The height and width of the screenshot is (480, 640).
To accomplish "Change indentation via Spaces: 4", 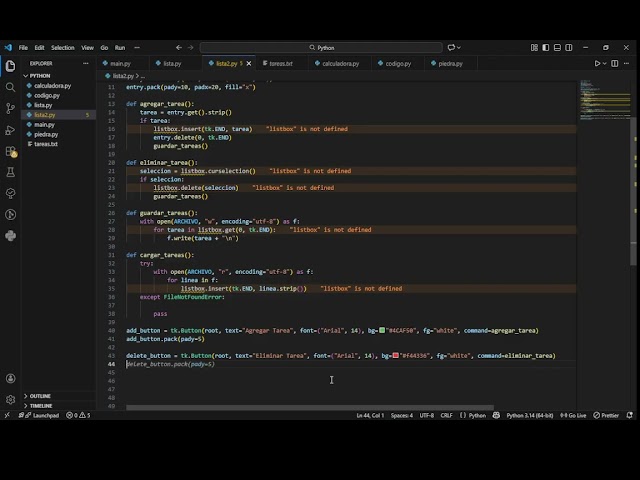I will click(402, 415).
